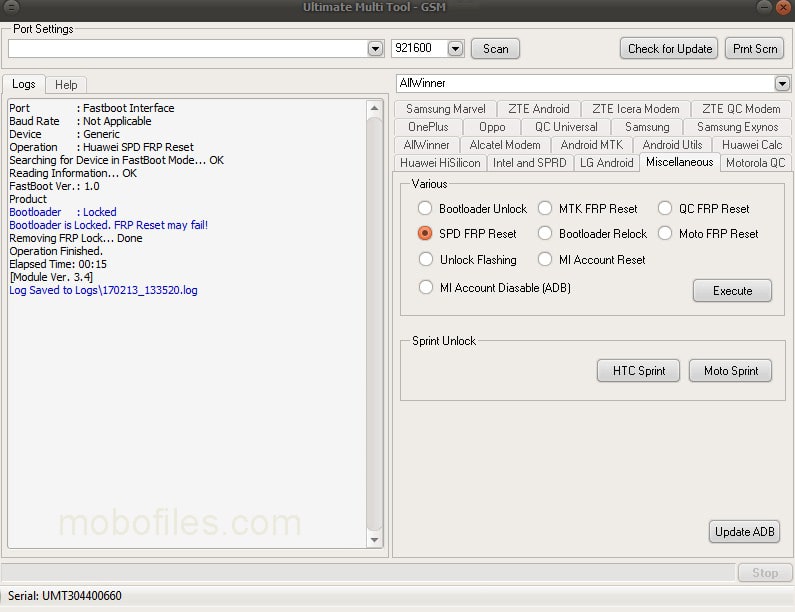Click log scrollbar up arrow
This screenshot has width=795, height=612.
[374, 108]
